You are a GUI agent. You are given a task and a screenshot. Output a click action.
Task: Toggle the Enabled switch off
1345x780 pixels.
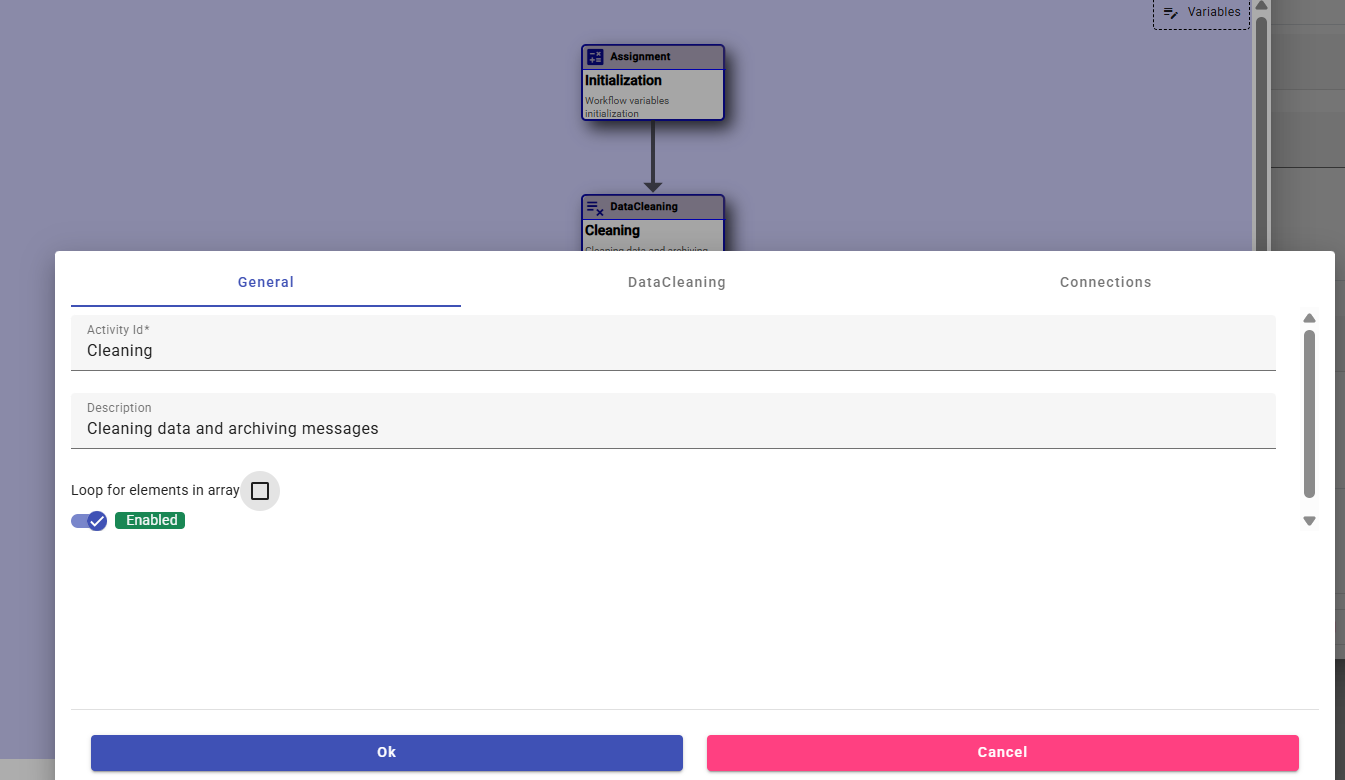pyautogui.click(x=89, y=521)
